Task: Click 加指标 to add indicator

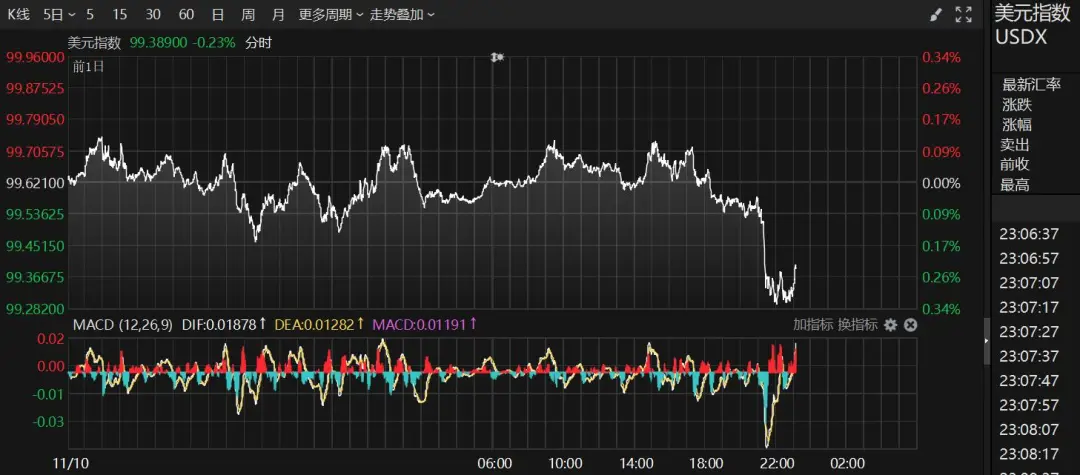Action: pyautogui.click(x=812, y=325)
